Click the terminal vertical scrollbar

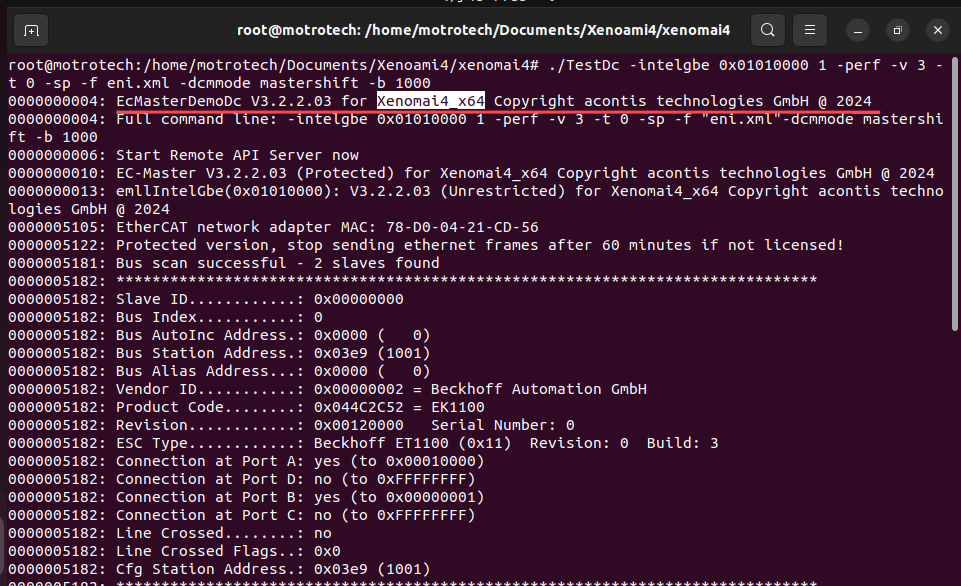coord(954,194)
